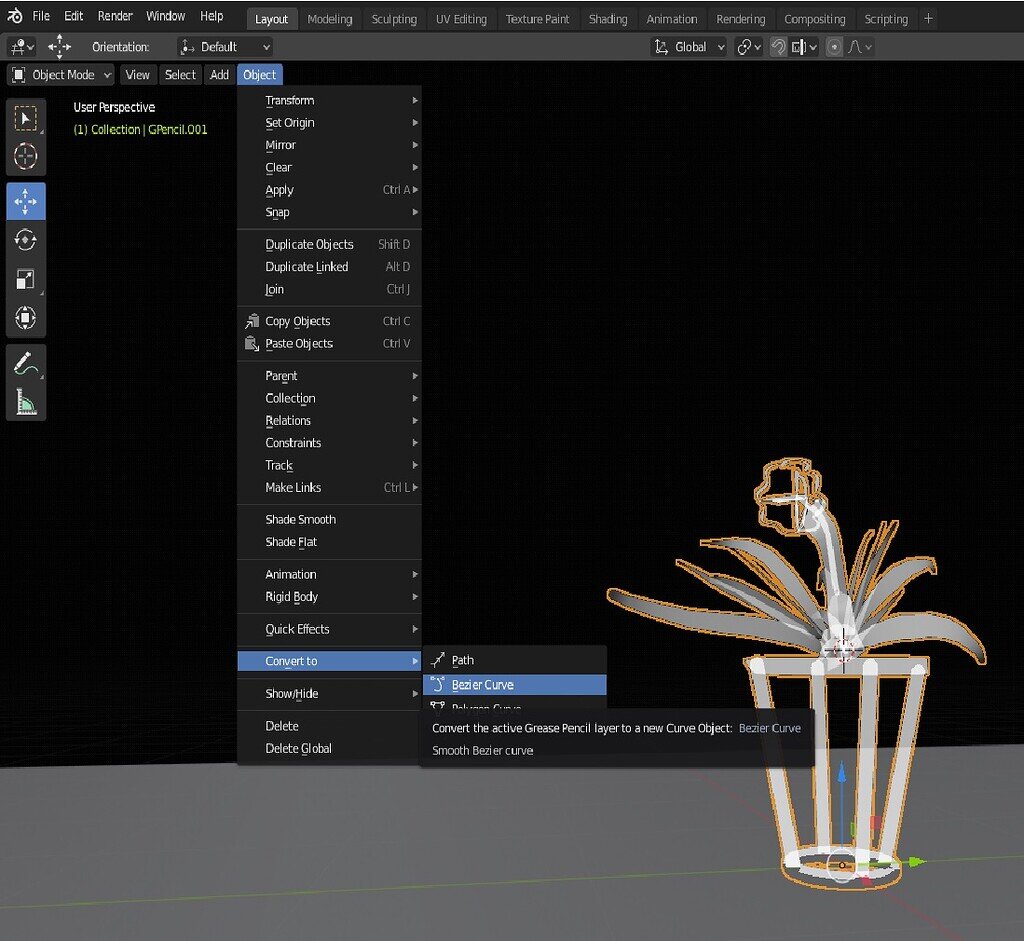
Task: Select the Rotate tool in toolbar
Action: point(26,240)
